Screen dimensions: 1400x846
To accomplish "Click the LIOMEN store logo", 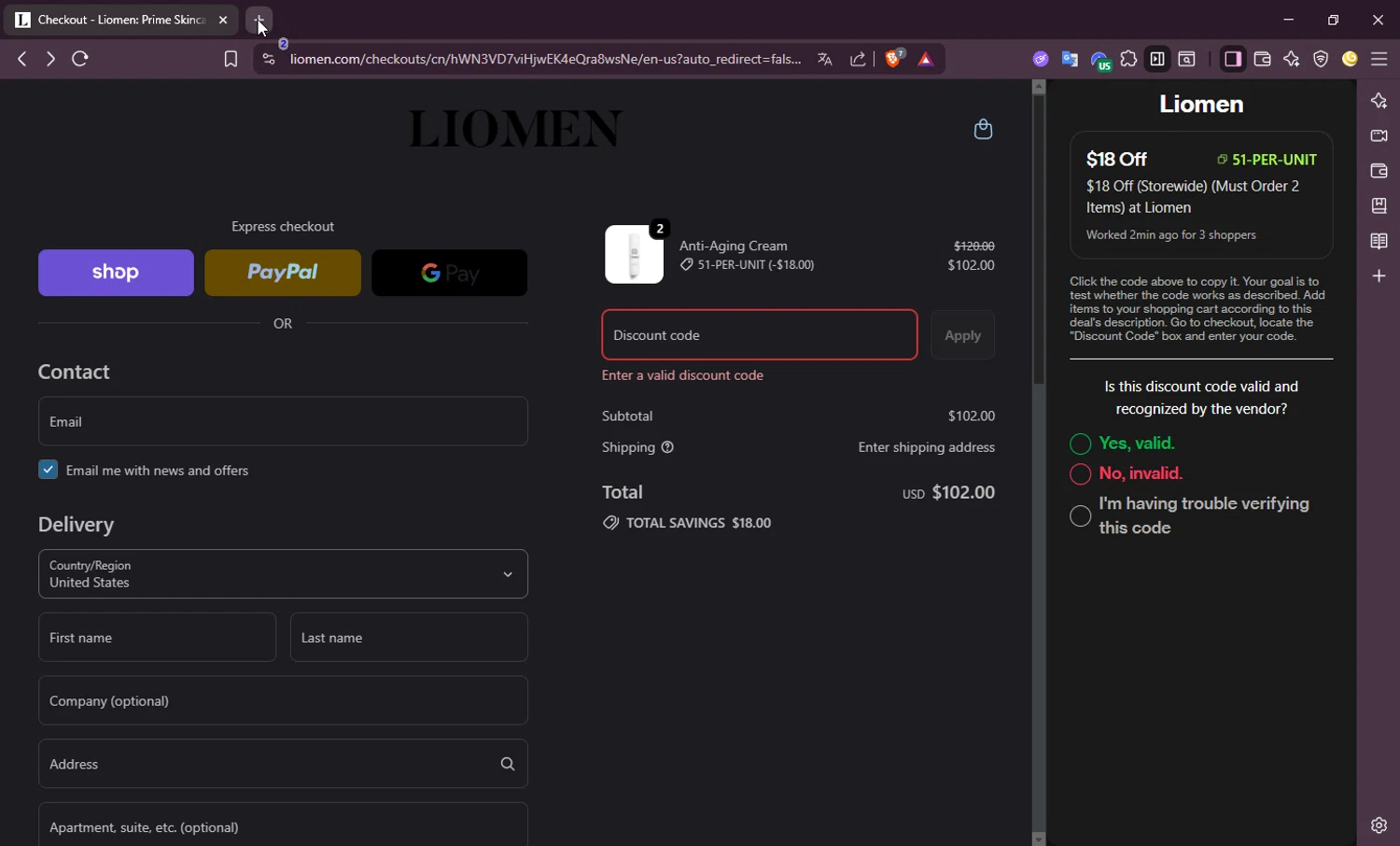I will click(514, 129).
